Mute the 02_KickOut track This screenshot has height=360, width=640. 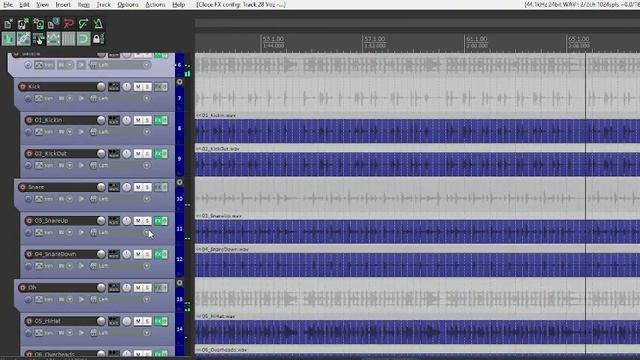point(138,153)
